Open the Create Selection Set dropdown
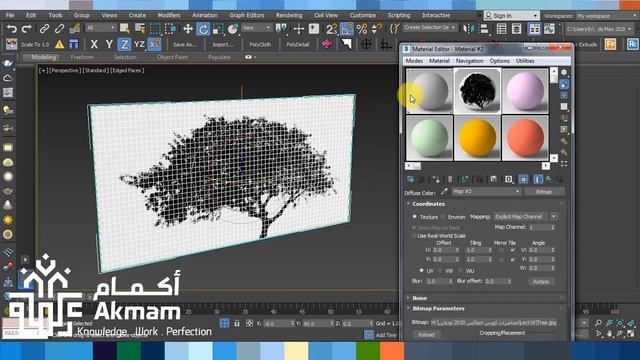Screen dimensions: 640x360 429,27
